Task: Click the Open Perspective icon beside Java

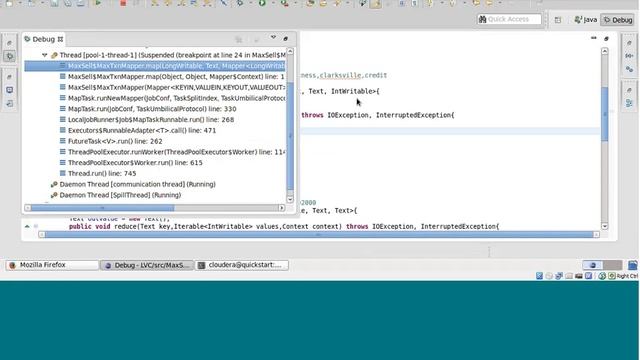Action: [x=558, y=20]
